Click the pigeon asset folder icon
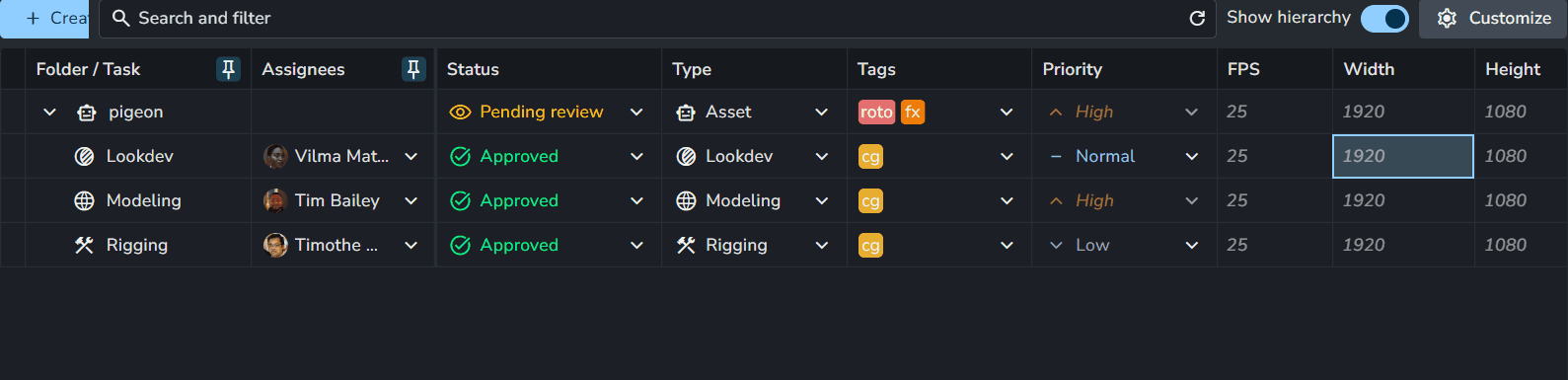The image size is (1568, 380). [87, 113]
